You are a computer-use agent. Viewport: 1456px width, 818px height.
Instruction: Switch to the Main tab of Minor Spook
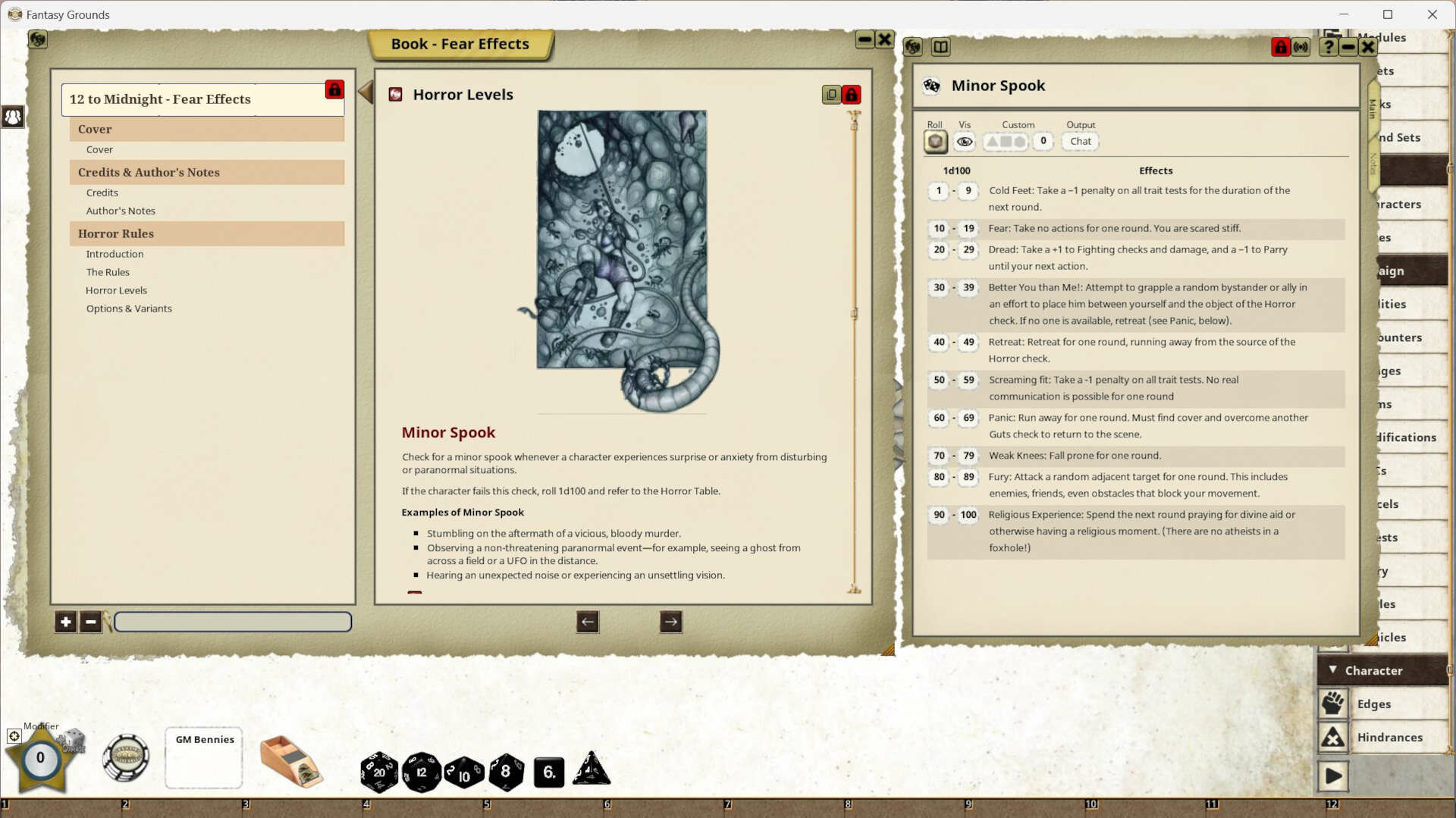[x=1371, y=108]
